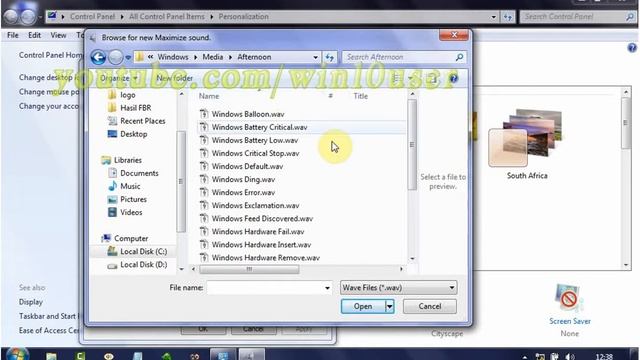640x360 pixels.
Task: Click the taskbar volume speaker icon
Action: (570, 356)
